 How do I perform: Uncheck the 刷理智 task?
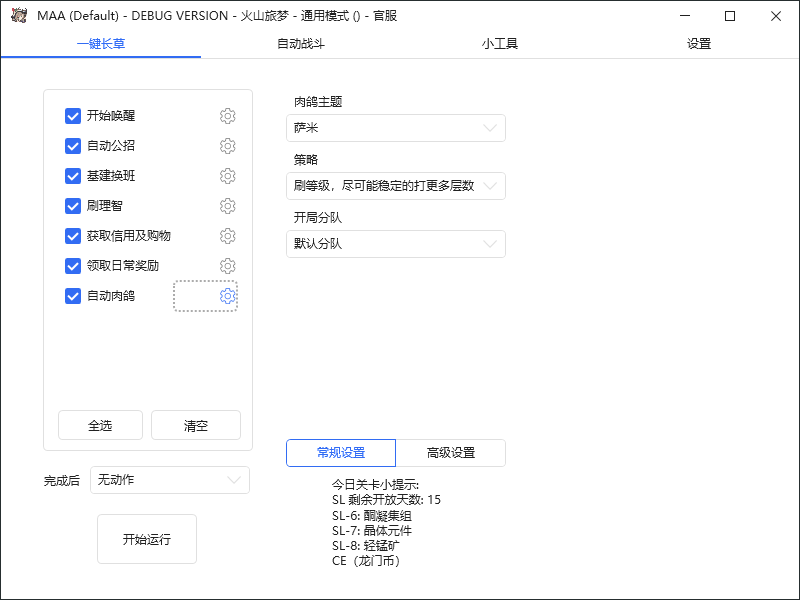click(72, 206)
